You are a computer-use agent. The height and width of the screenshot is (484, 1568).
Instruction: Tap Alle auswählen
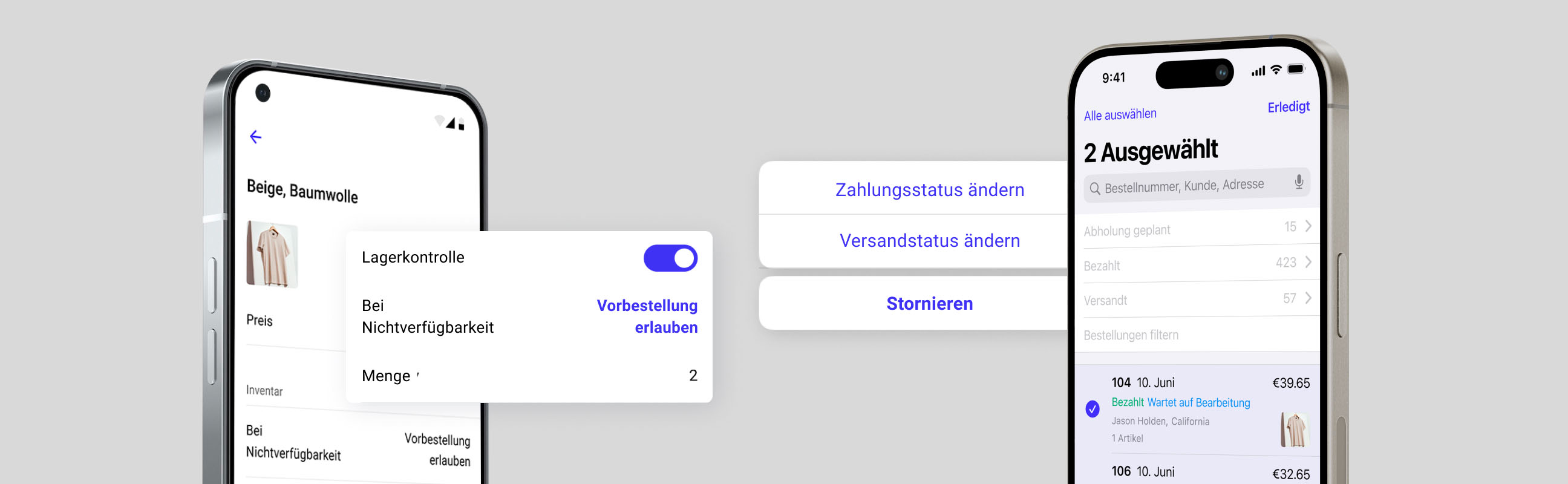click(1120, 114)
